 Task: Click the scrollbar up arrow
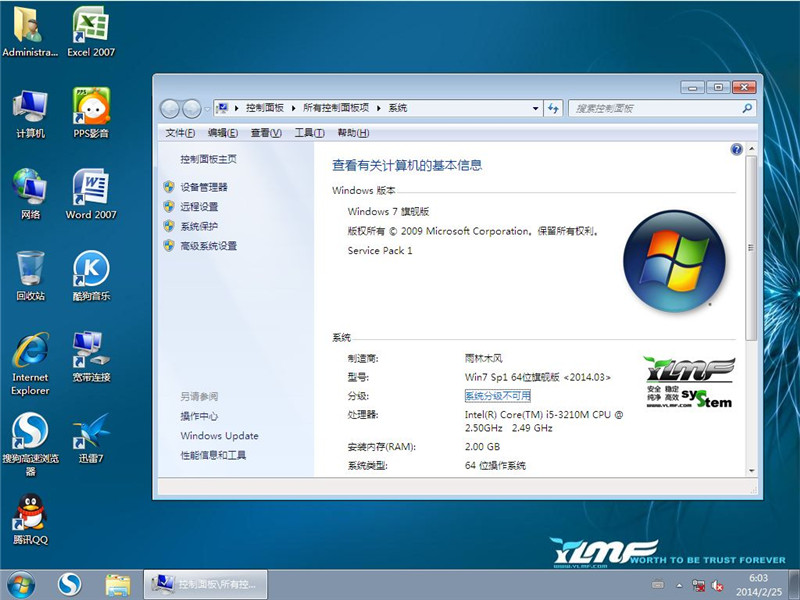(x=751, y=149)
